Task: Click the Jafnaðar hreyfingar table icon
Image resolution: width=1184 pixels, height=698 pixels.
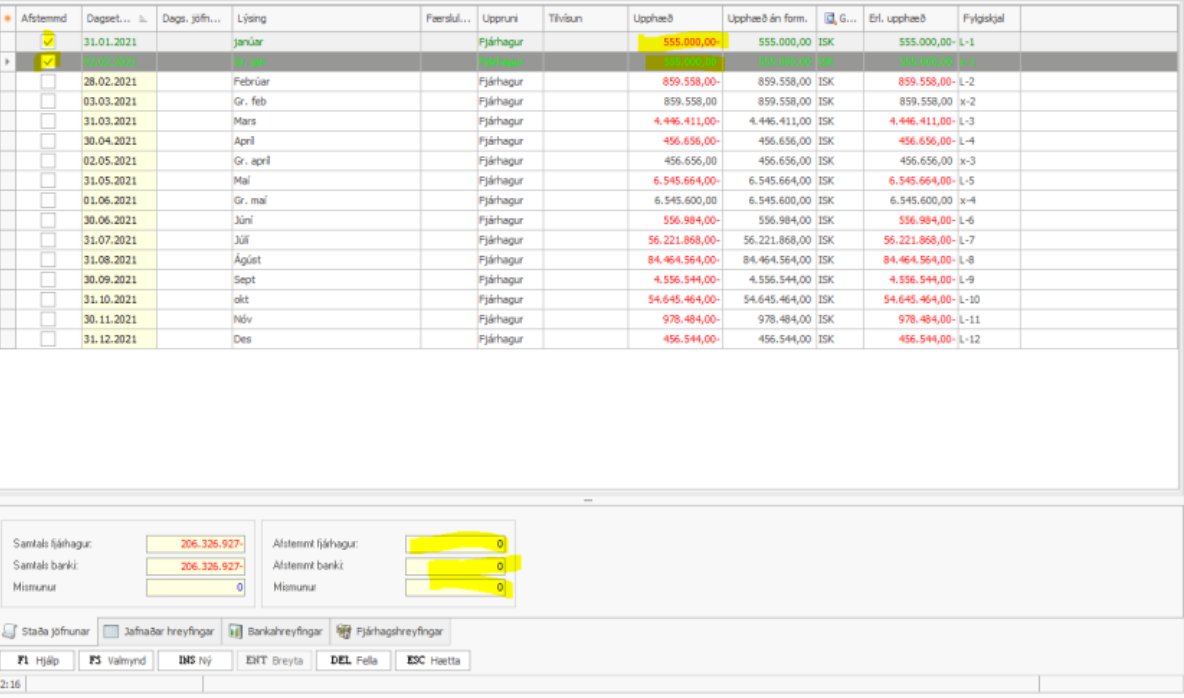Action: (111, 632)
